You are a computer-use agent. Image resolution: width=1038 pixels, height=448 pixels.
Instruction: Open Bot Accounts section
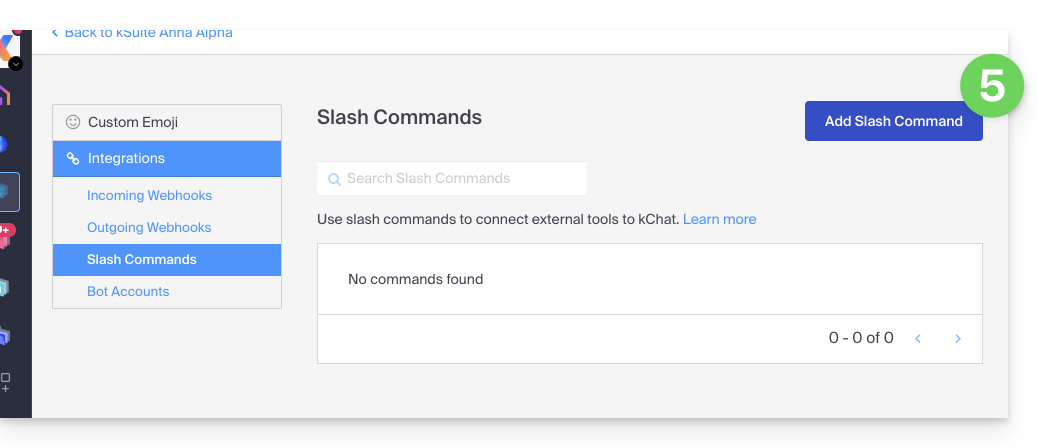point(128,291)
